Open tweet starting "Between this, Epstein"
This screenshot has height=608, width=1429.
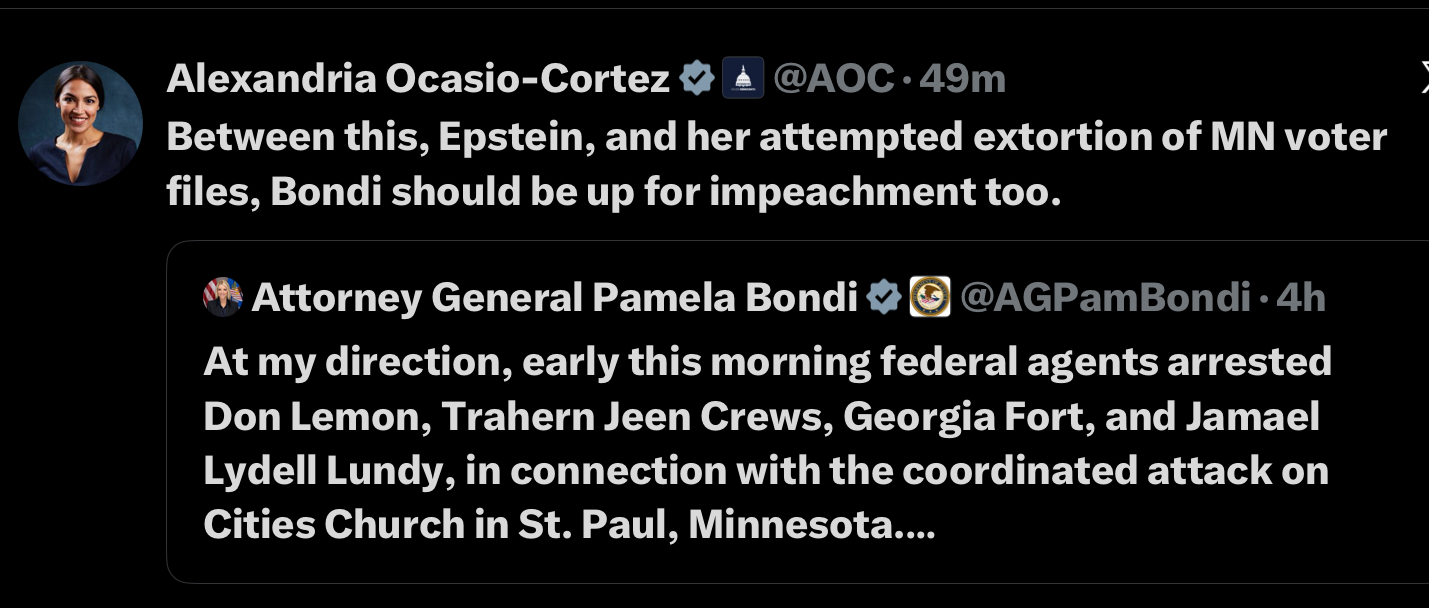[776, 137]
